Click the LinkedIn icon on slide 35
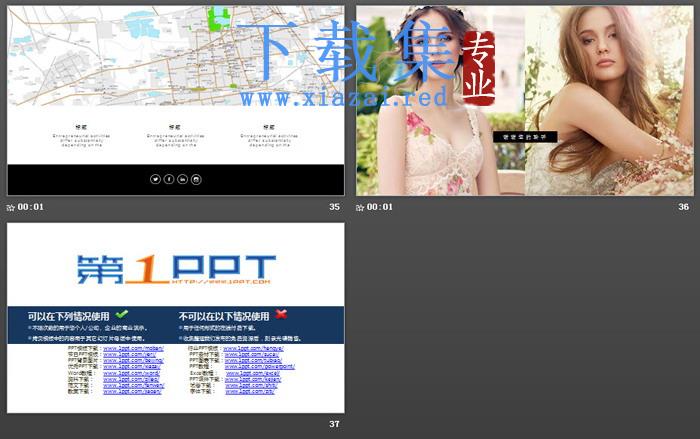700x439 pixels. [x=183, y=179]
